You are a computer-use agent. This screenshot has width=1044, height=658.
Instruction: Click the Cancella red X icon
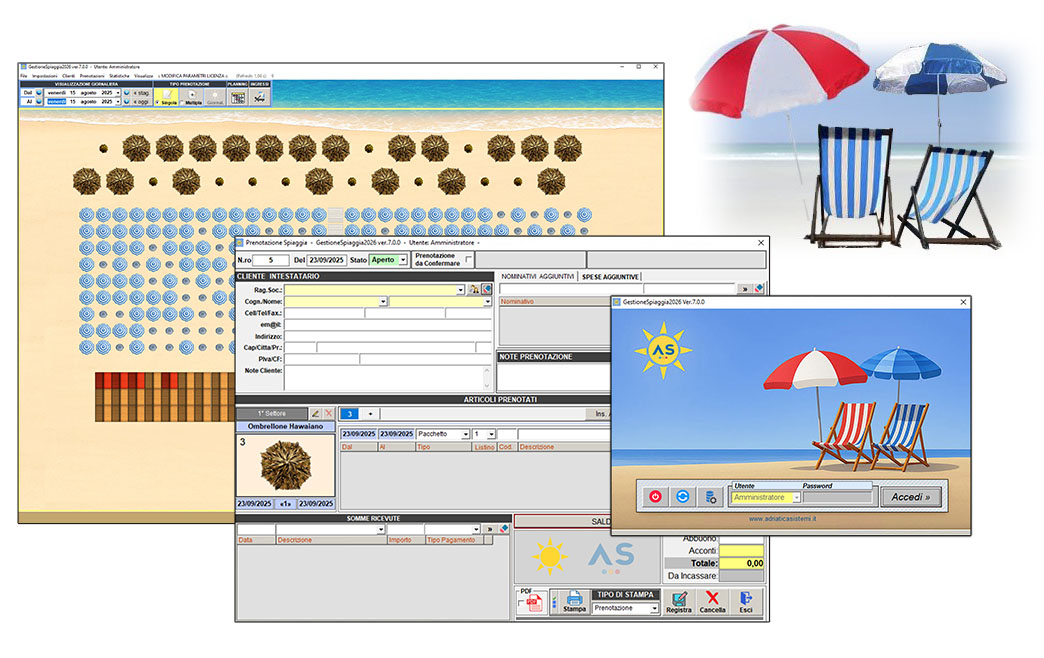(x=713, y=601)
